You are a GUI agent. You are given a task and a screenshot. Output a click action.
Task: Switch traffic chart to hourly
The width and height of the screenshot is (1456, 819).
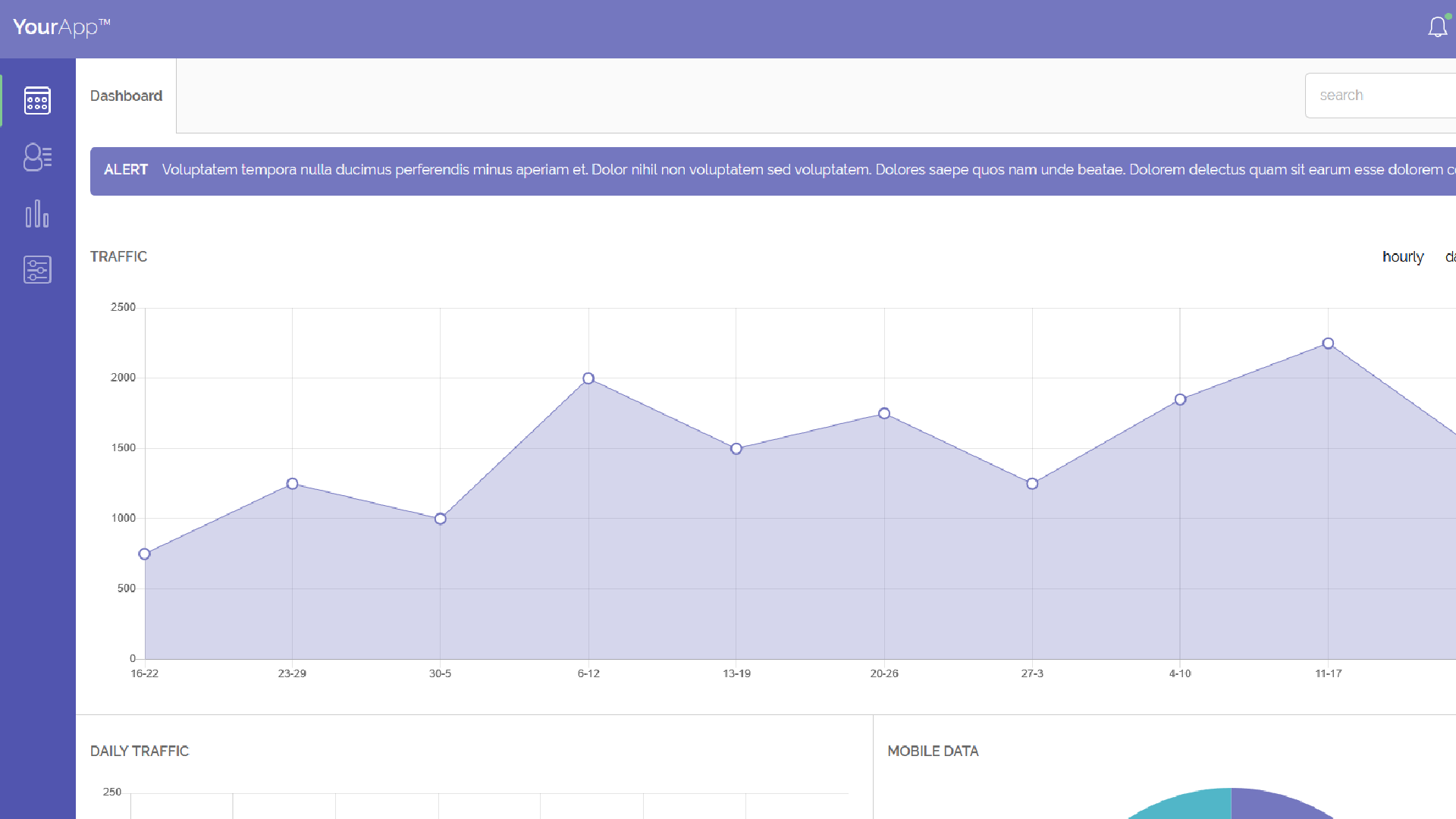1402,256
